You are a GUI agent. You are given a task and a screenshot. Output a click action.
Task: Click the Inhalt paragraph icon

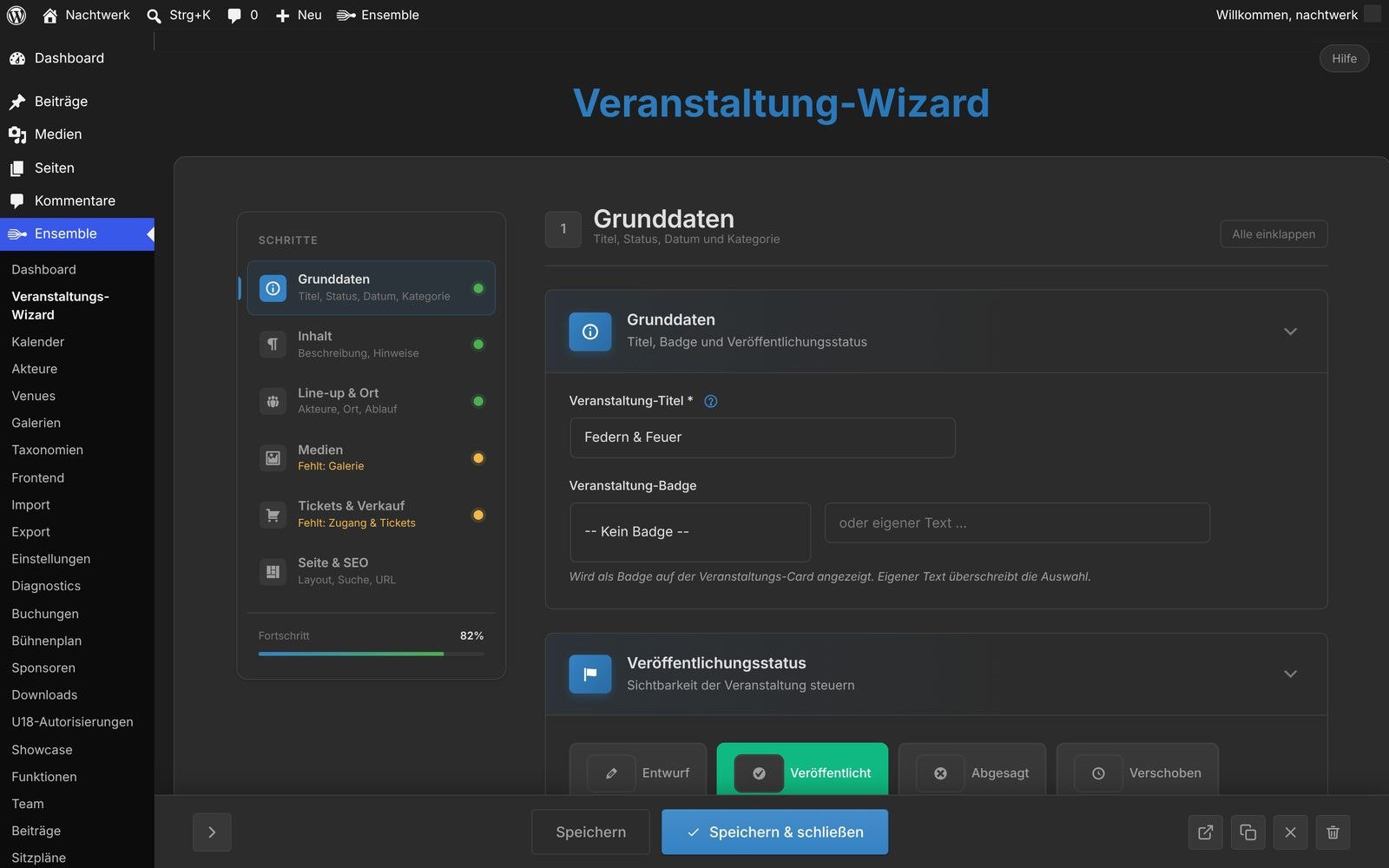click(x=273, y=344)
